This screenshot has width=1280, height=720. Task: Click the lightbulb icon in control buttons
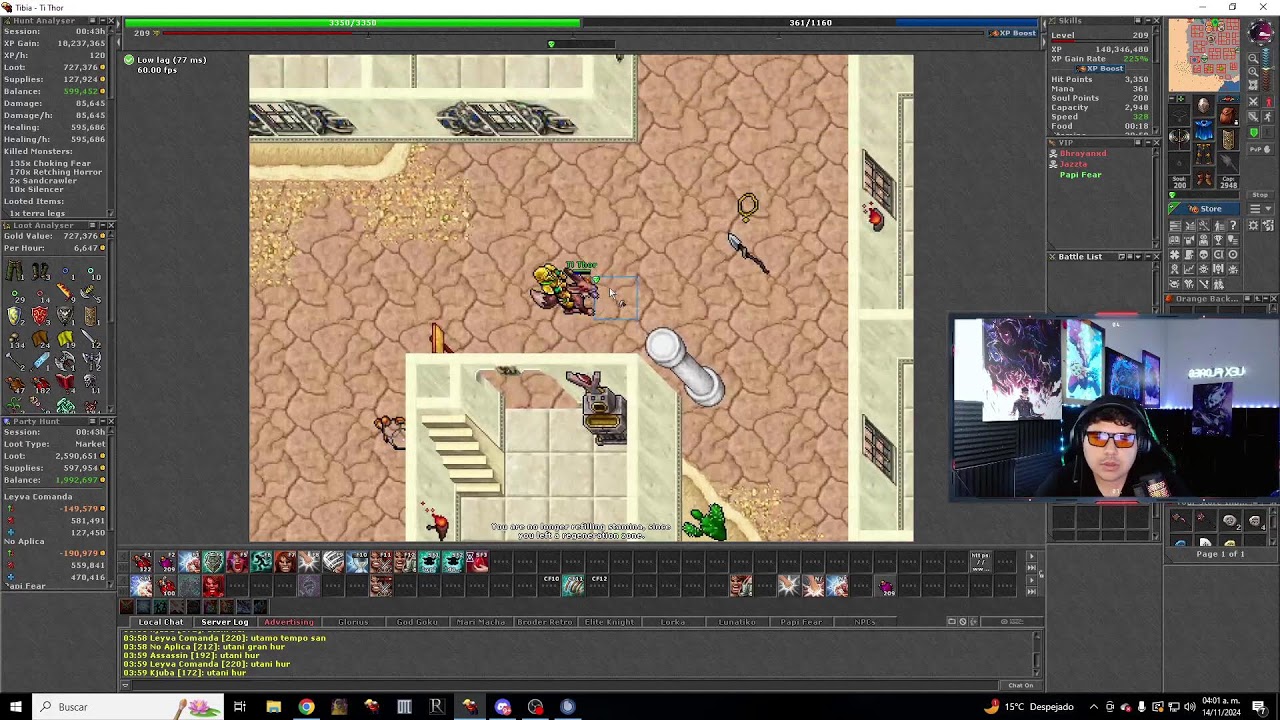1233,239
